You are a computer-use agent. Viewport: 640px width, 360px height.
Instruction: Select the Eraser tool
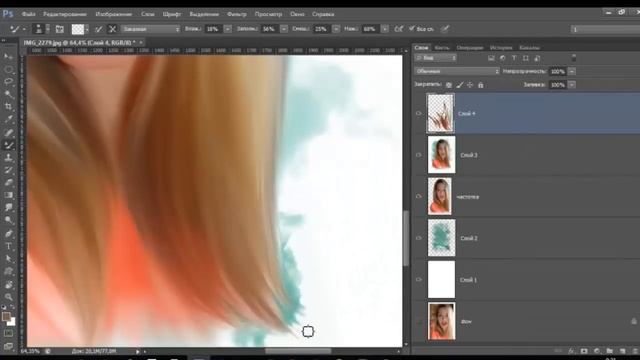click(8, 182)
